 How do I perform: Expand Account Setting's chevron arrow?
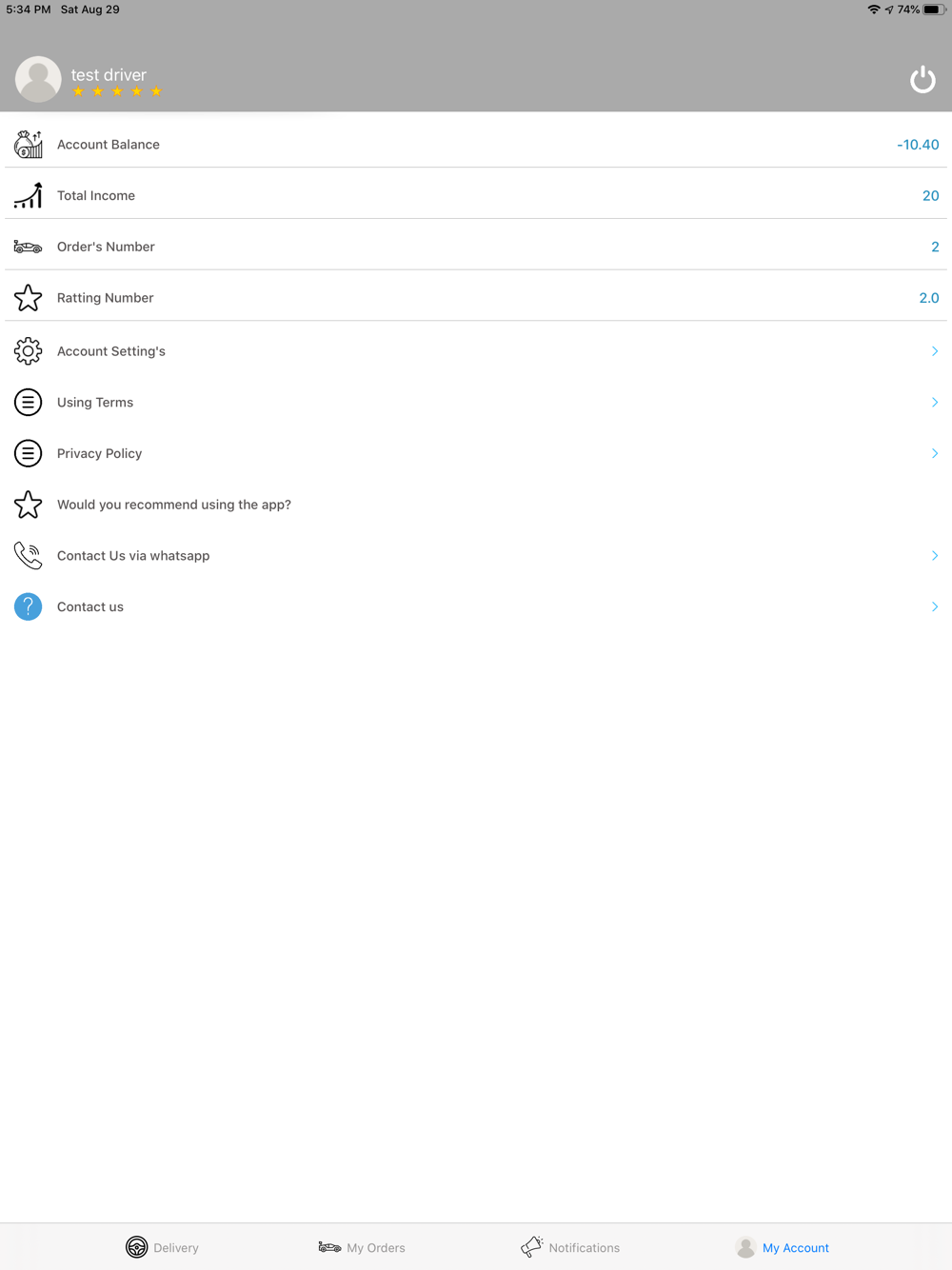pos(935,351)
